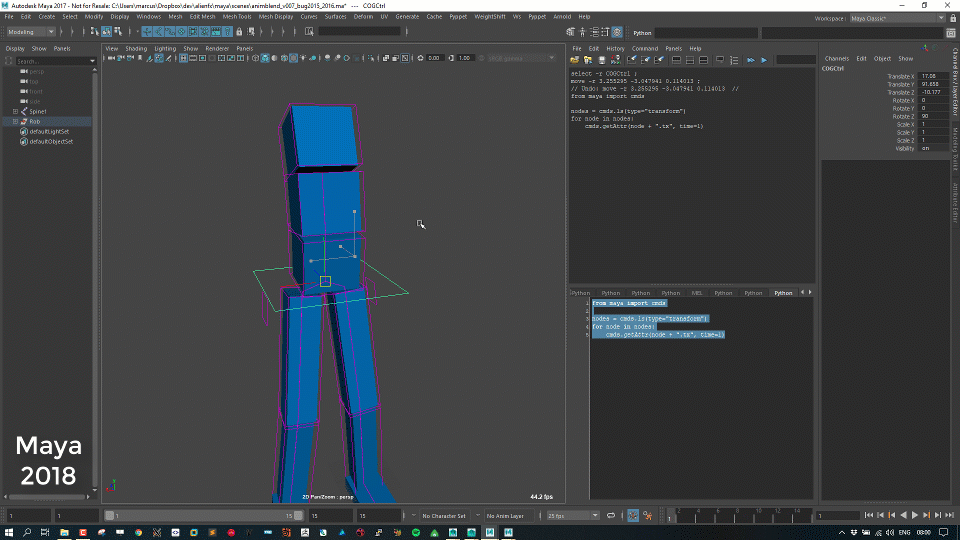Click the auto keyframe toggle icon
The image size is (960, 540).
pyautogui.click(x=632, y=515)
